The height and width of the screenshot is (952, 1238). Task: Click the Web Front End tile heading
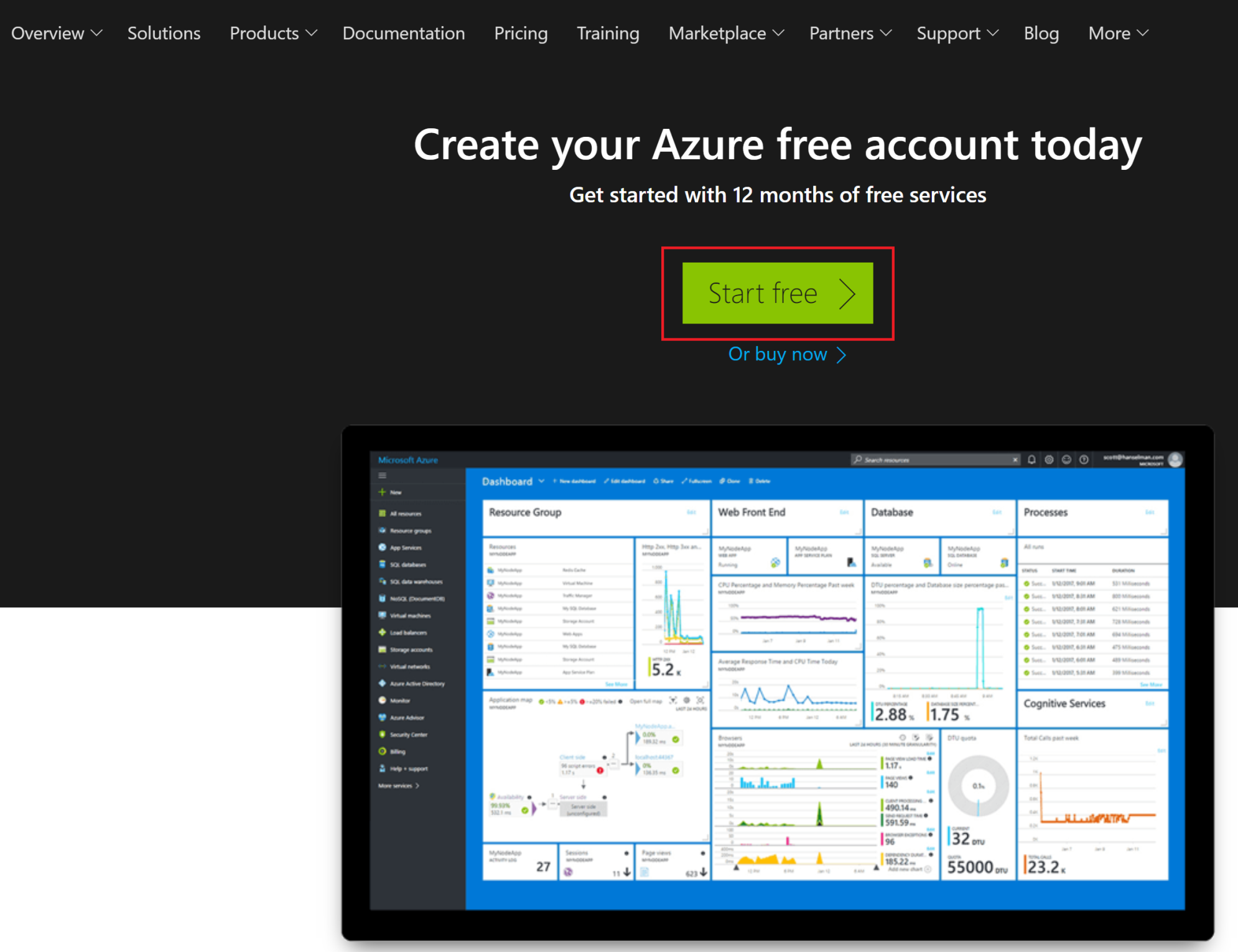click(x=752, y=512)
